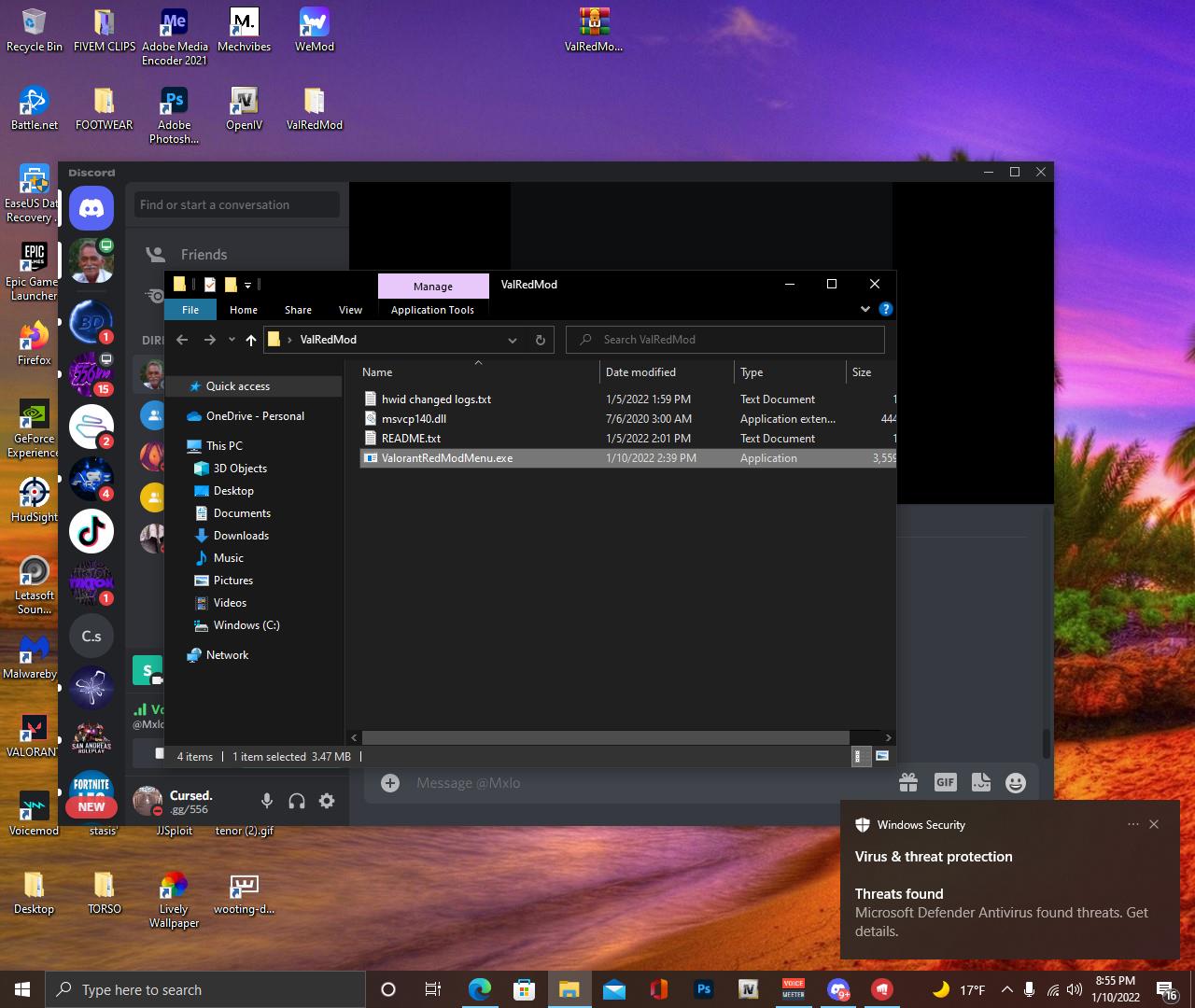This screenshot has width=1195, height=1008.
Task: Select the README.txt file
Action: pyautogui.click(x=411, y=439)
